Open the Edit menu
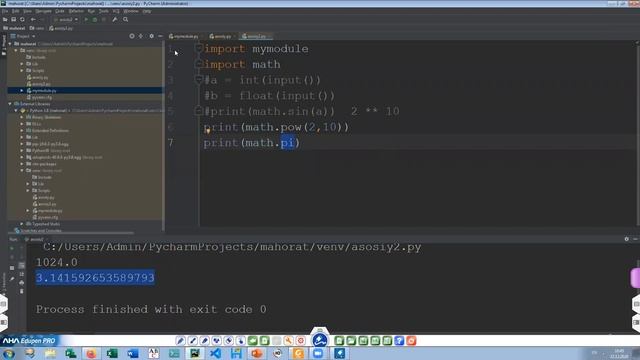Viewport: 640px width, 360px height. click(16, 11)
